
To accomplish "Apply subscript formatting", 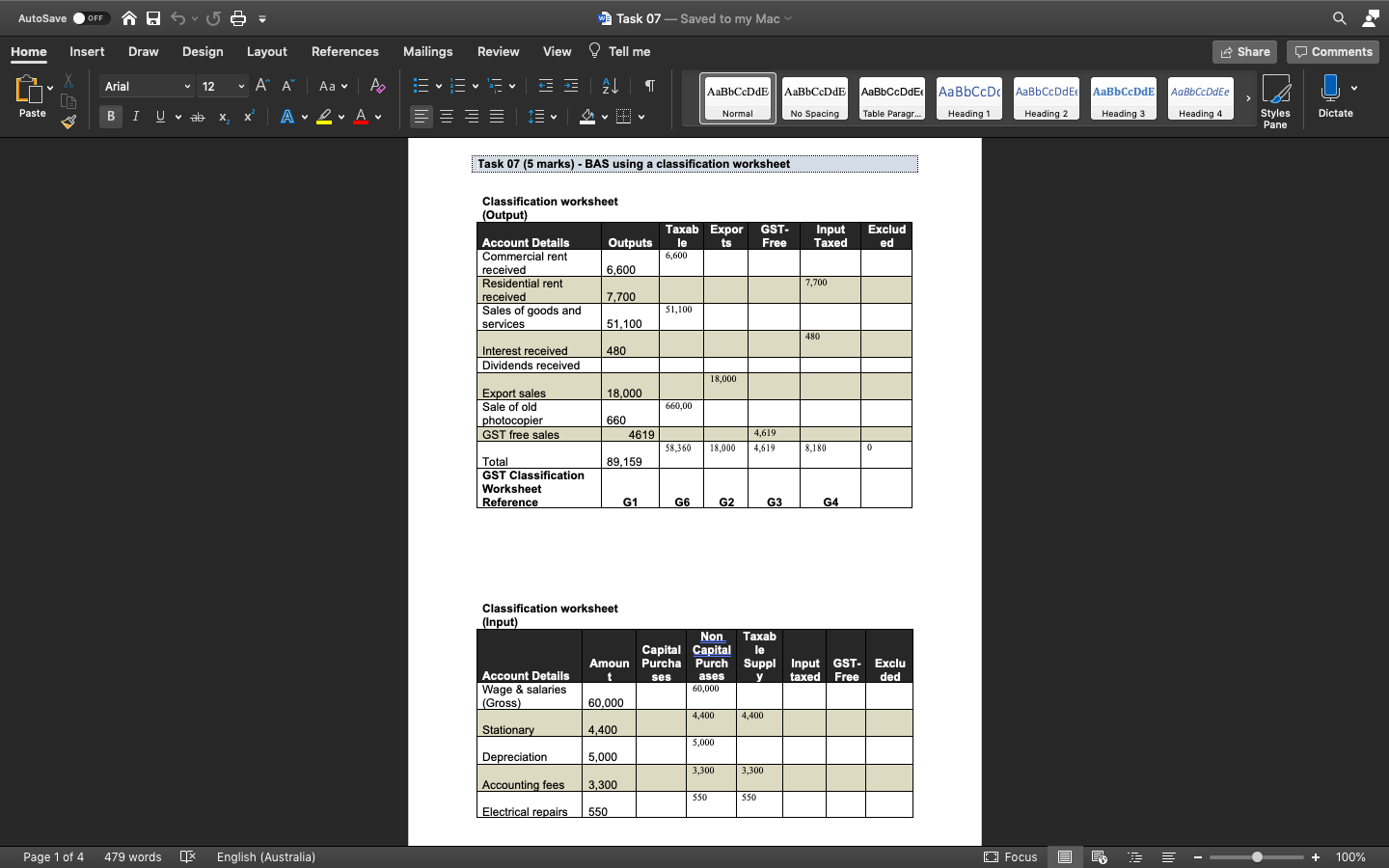I will 223,117.
